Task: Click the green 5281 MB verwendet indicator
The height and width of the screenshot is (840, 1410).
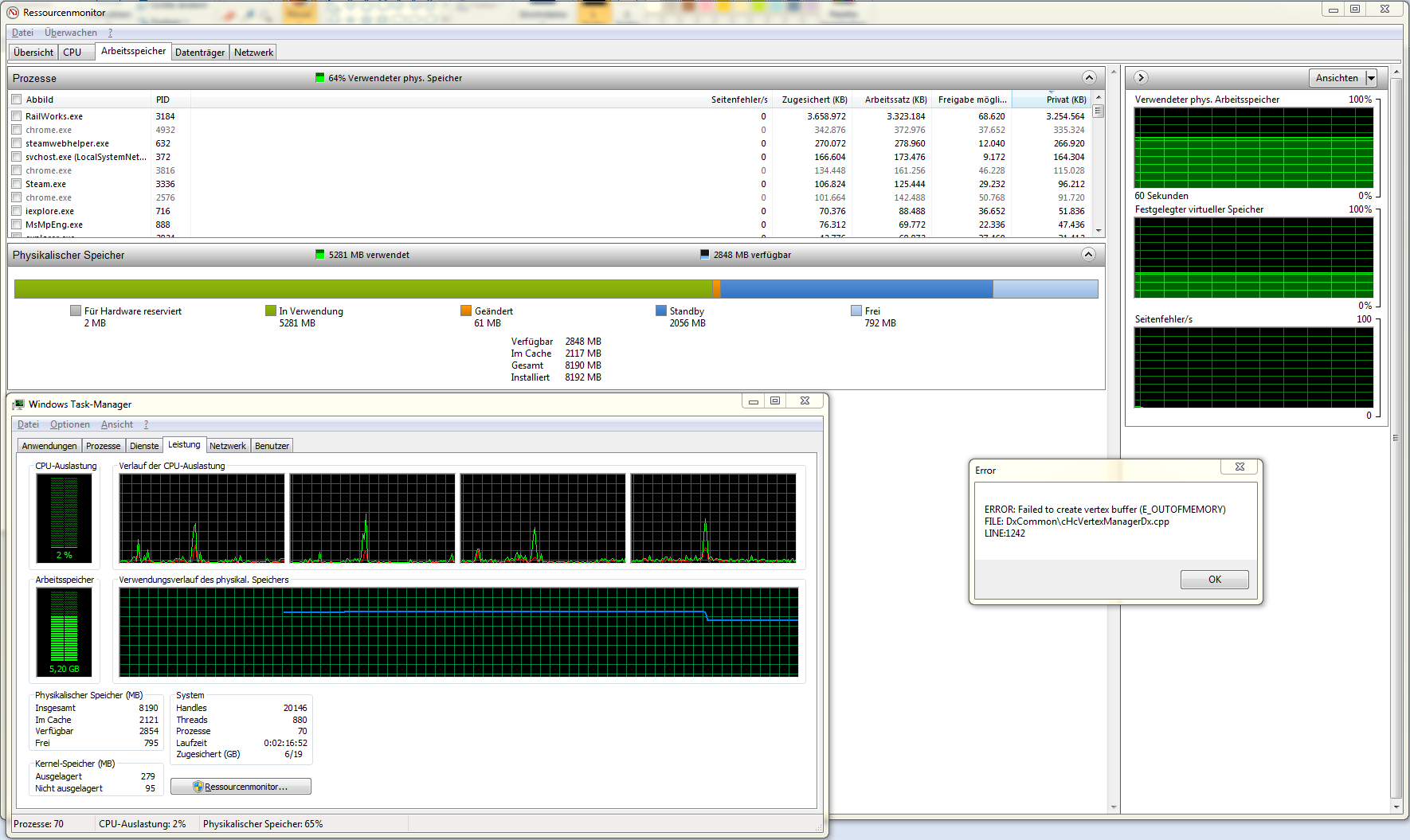Action: point(320,255)
